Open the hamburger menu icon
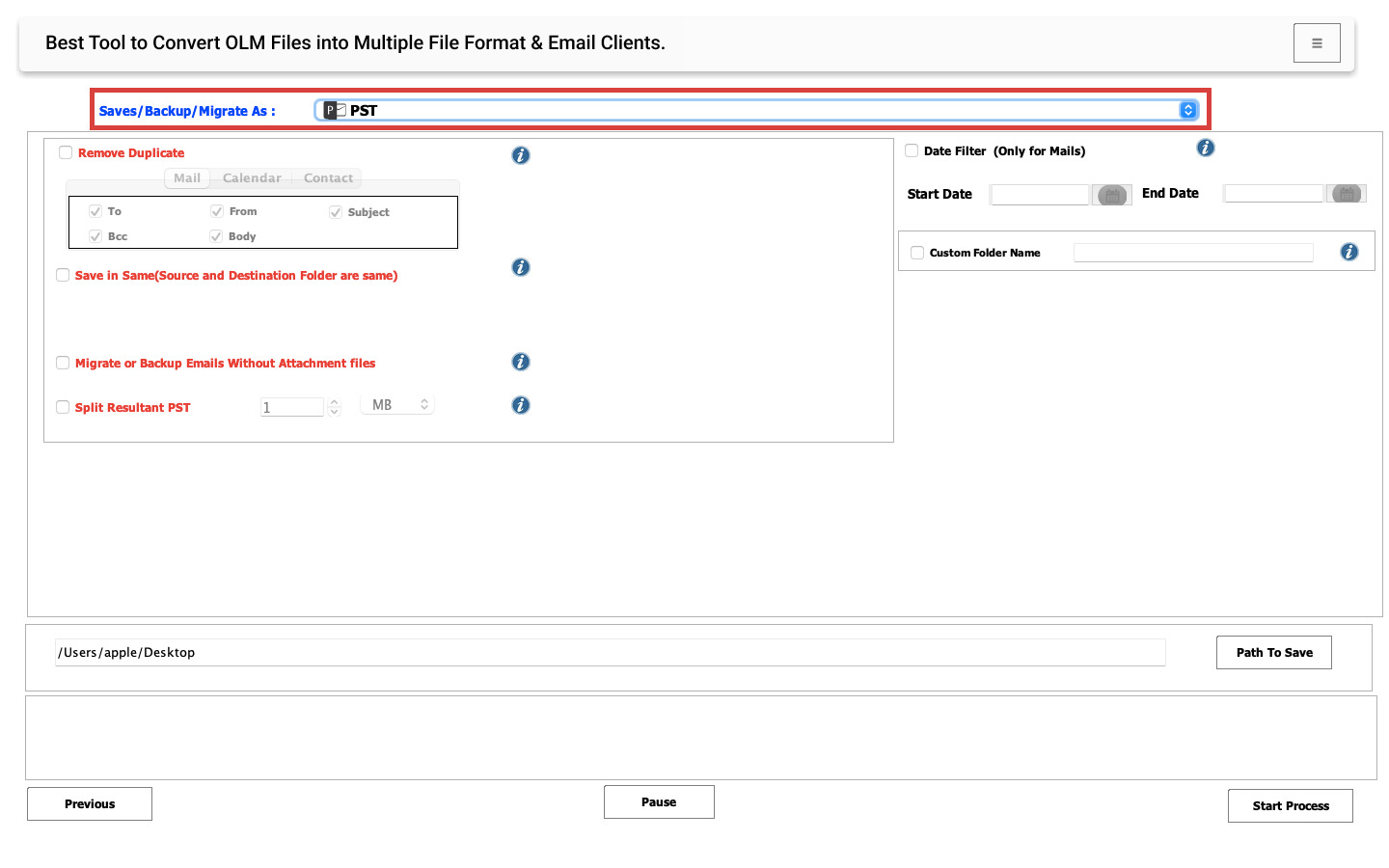This screenshot has width=1389, height=868. [x=1317, y=43]
